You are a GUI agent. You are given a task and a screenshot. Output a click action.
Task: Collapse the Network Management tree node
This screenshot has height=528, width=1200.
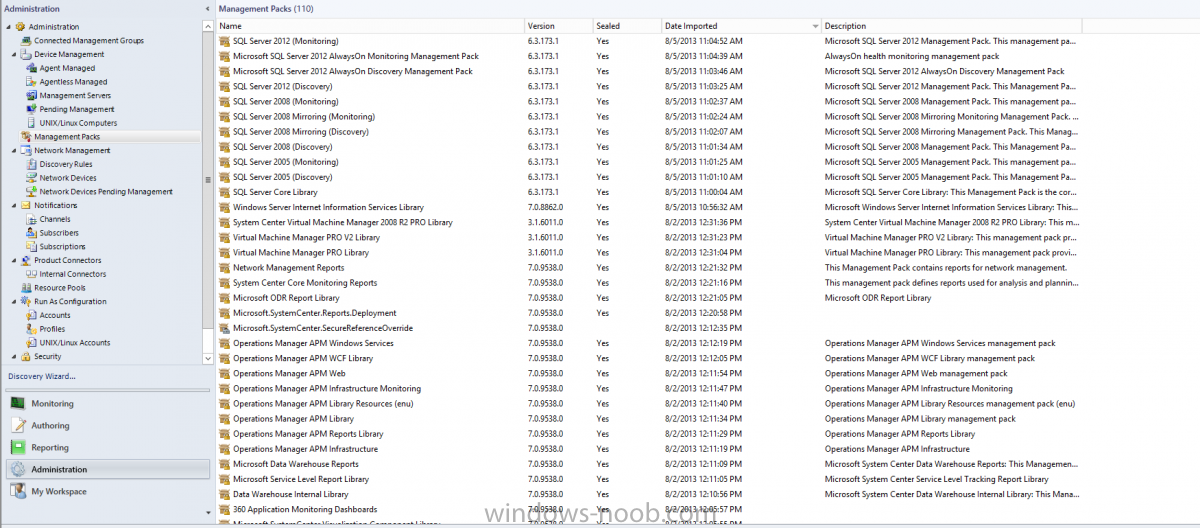(15, 151)
